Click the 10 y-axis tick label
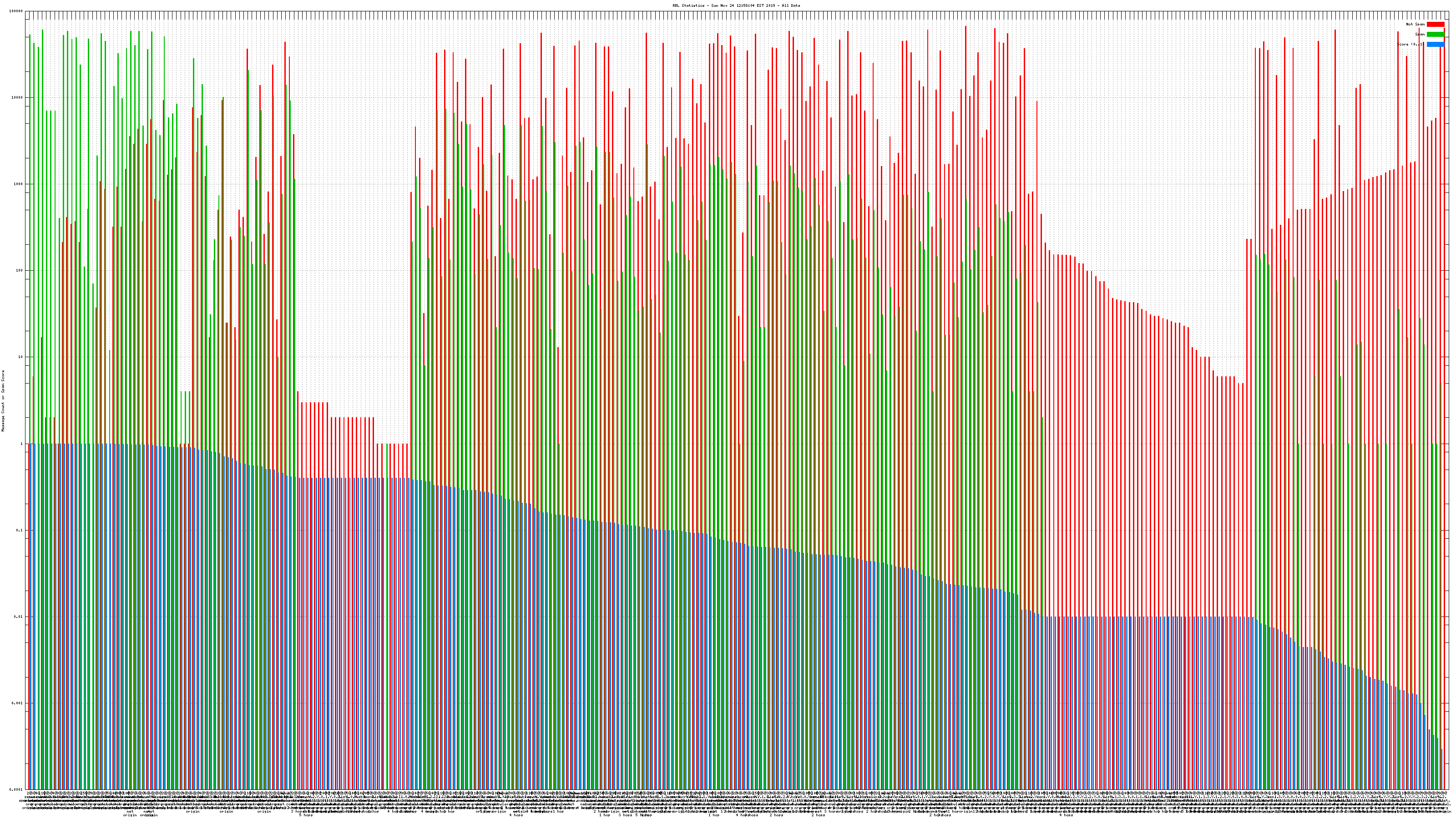Image resolution: width=1456 pixels, height=819 pixels. click(x=20, y=357)
